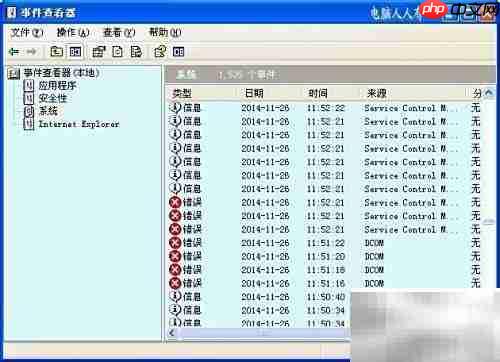Open the 查看(V) menu
This screenshot has width=500, height=362.
(119, 32)
